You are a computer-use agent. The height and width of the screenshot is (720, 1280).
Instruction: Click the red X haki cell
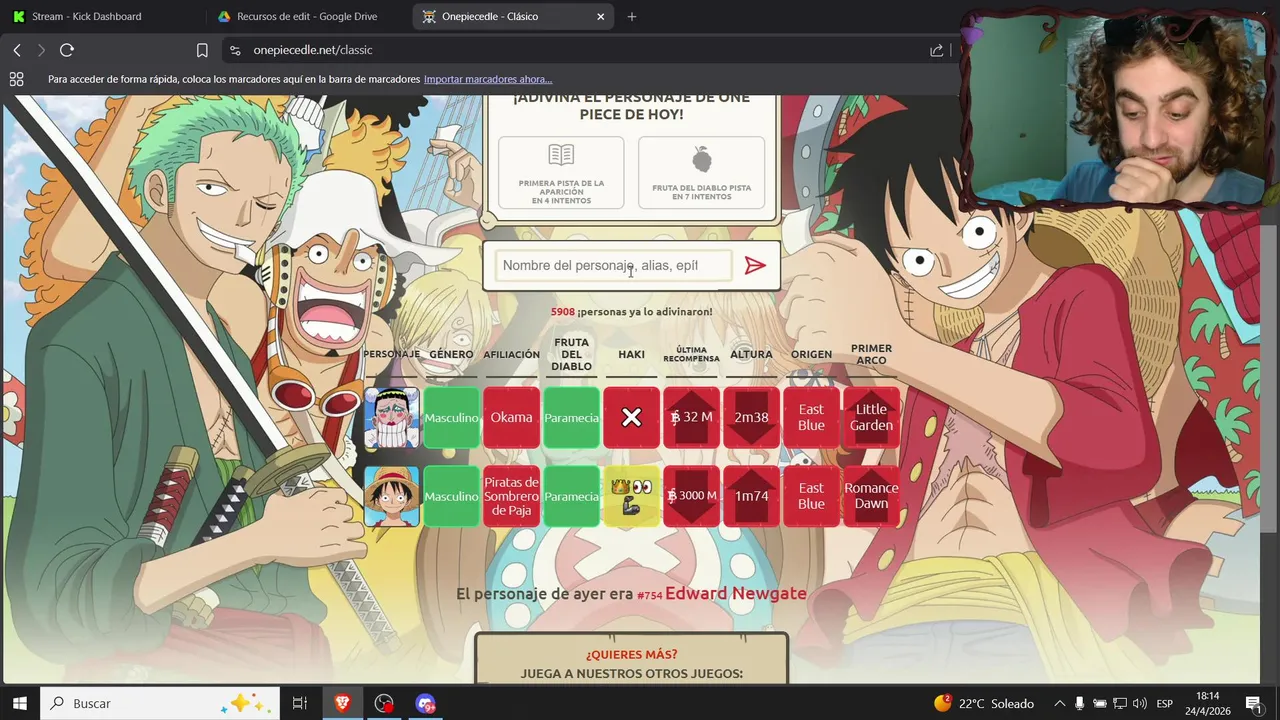pyautogui.click(x=631, y=417)
